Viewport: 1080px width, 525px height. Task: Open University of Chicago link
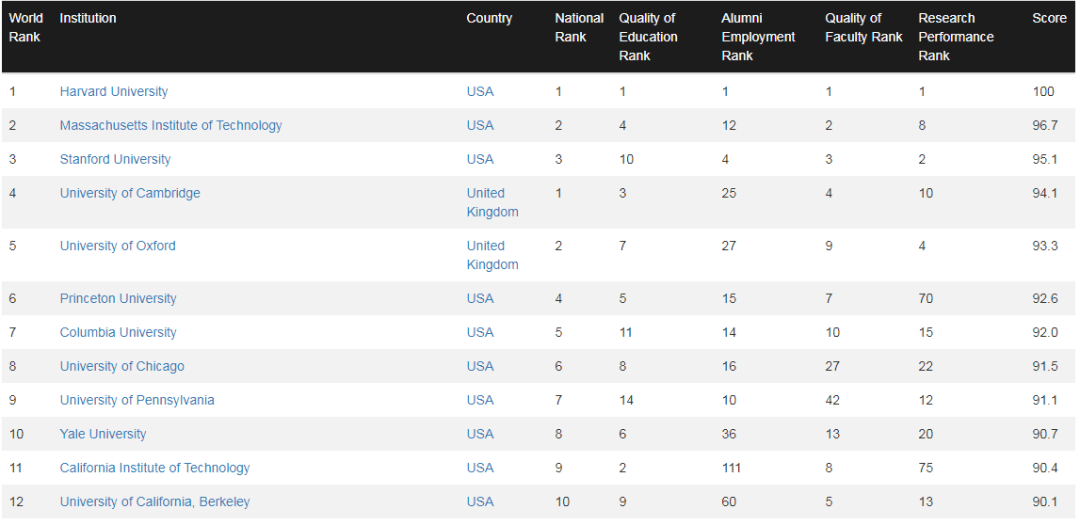(122, 366)
